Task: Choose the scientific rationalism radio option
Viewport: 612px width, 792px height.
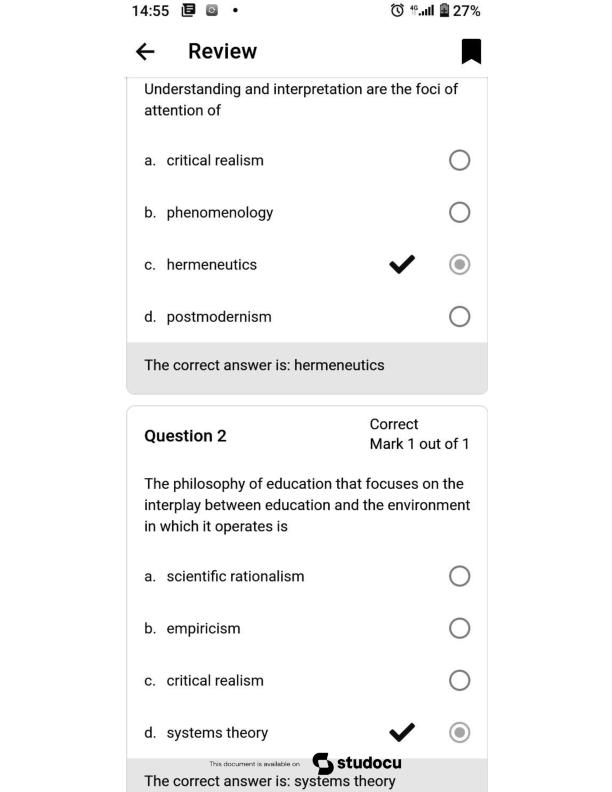Action: [x=460, y=576]
